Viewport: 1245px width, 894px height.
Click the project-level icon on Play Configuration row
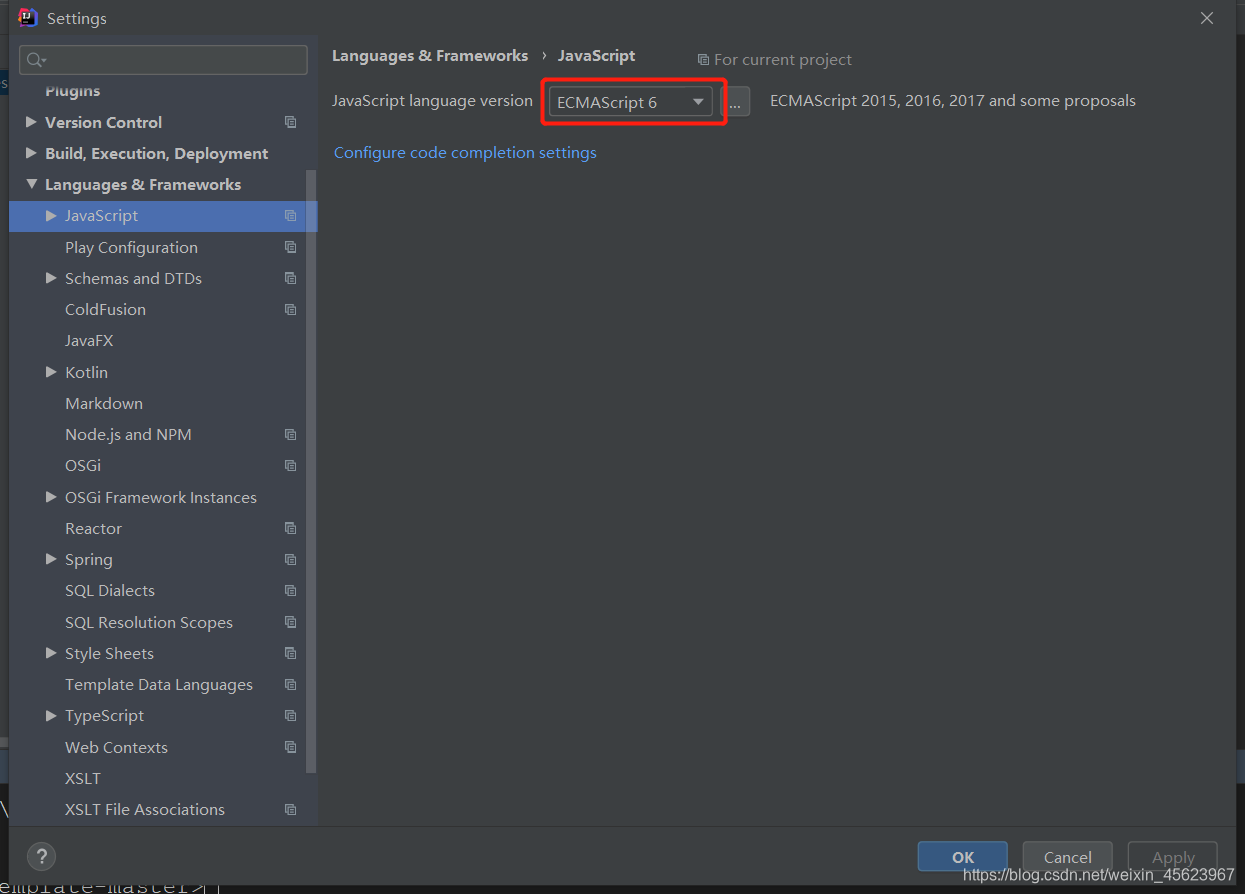(x=290, y=247)
